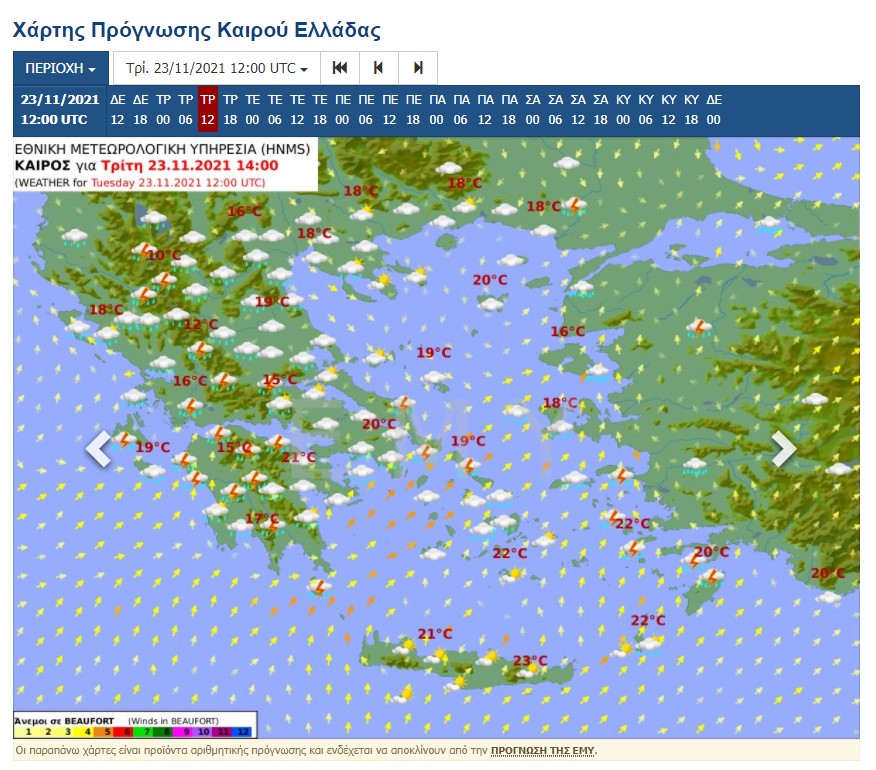This screenshot has width=876, height=770.
Task: Select highlighted timeline slot ΤΡ 12
Action: click(208, 110)
